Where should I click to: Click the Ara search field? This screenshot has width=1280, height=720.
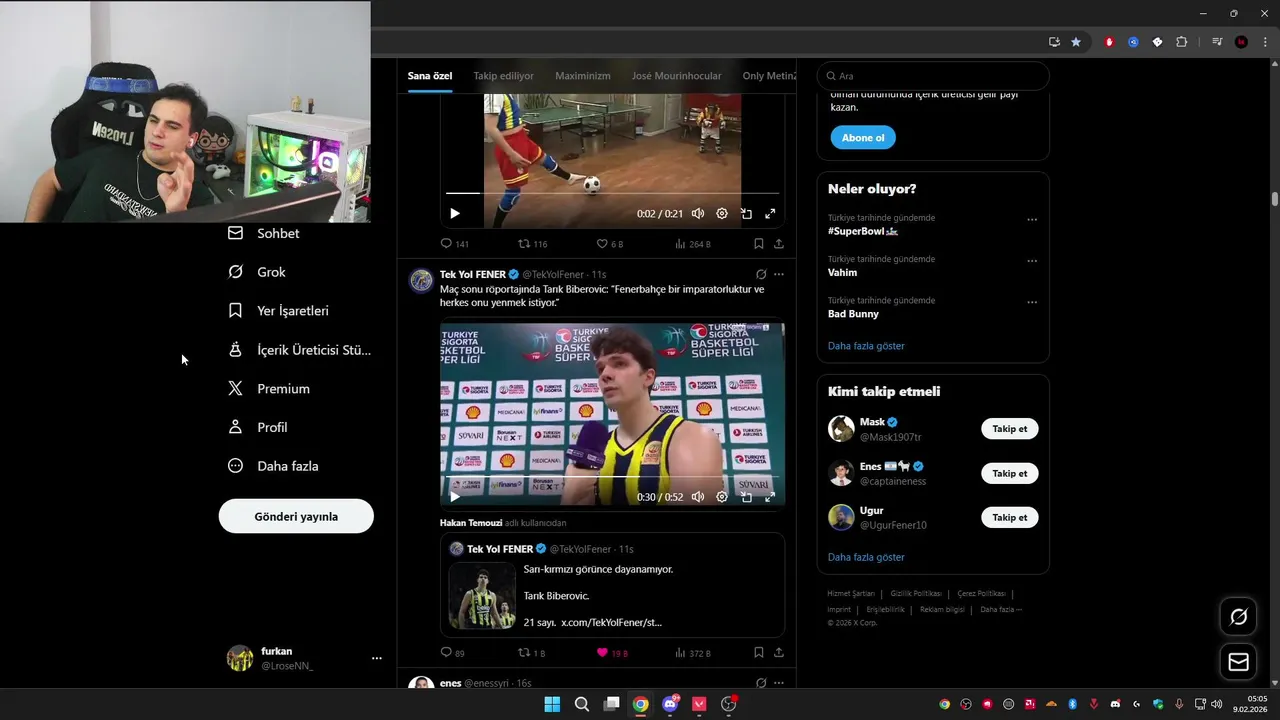tap(933, 76)
